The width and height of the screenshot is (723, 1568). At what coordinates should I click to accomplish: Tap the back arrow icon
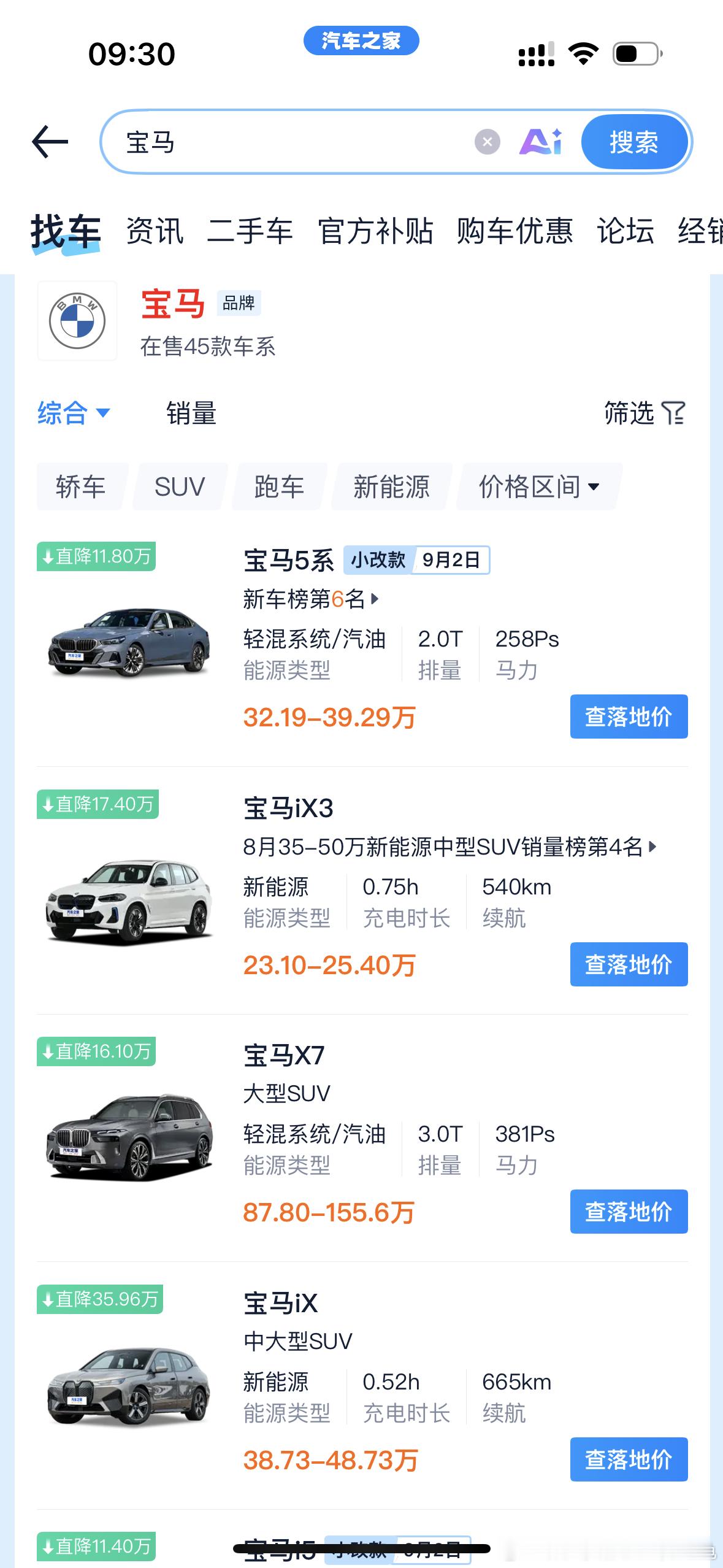50,142
